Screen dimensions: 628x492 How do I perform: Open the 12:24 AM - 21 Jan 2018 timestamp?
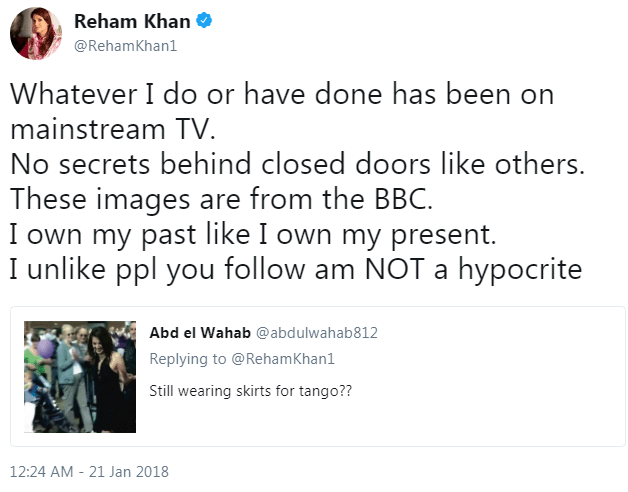pyautogui.click(x=89, y=472)
